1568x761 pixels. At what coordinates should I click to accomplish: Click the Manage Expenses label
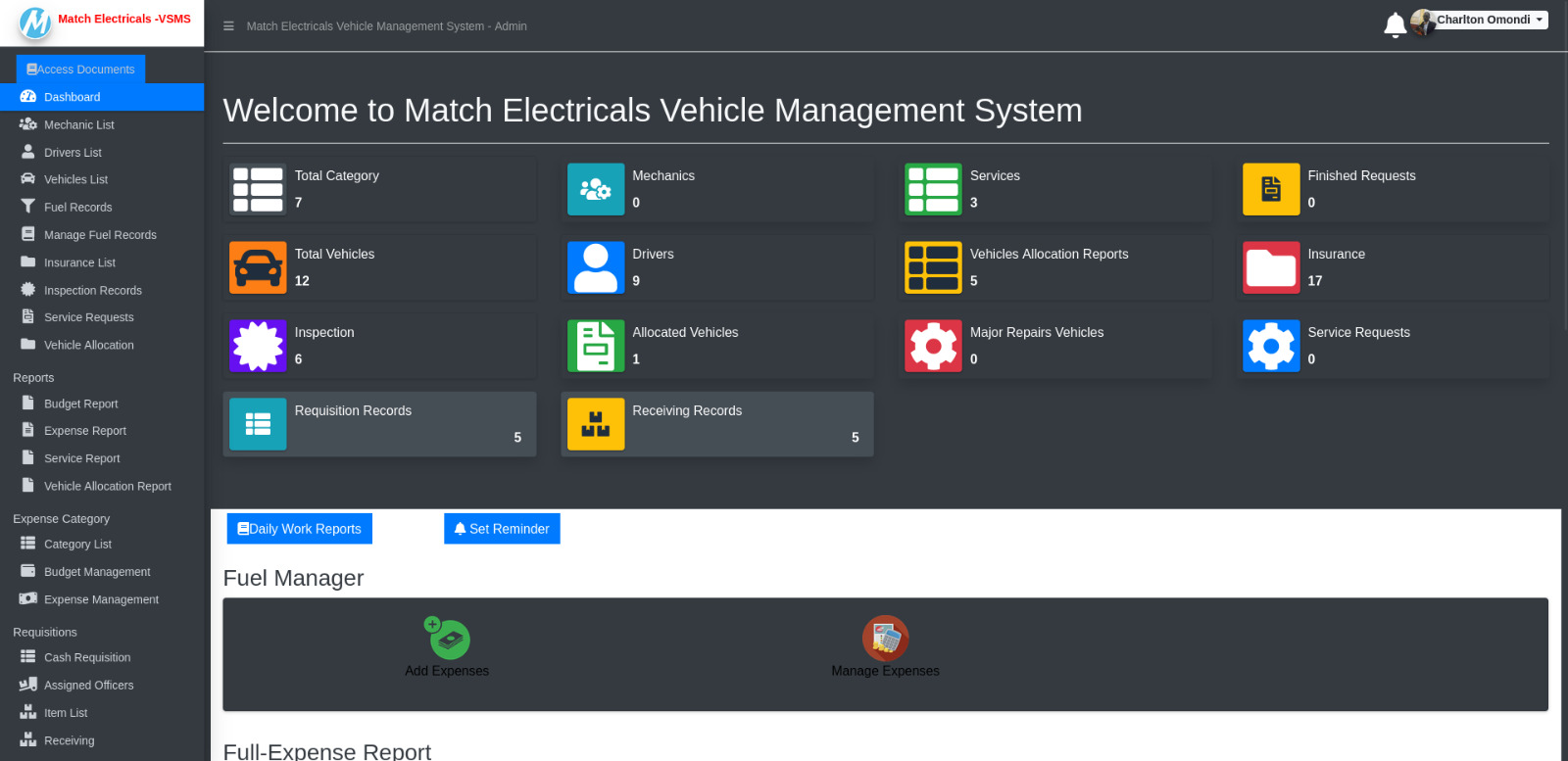885,671
